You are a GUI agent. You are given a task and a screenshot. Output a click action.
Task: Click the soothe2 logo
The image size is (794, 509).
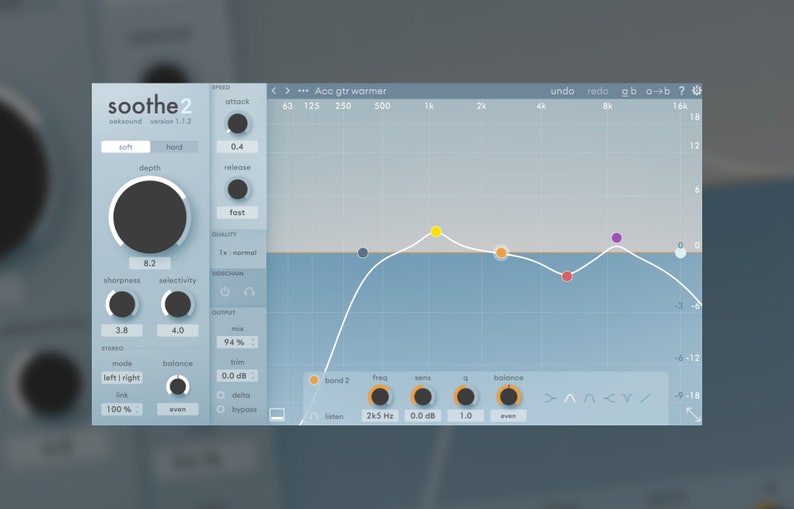(149, 106)
